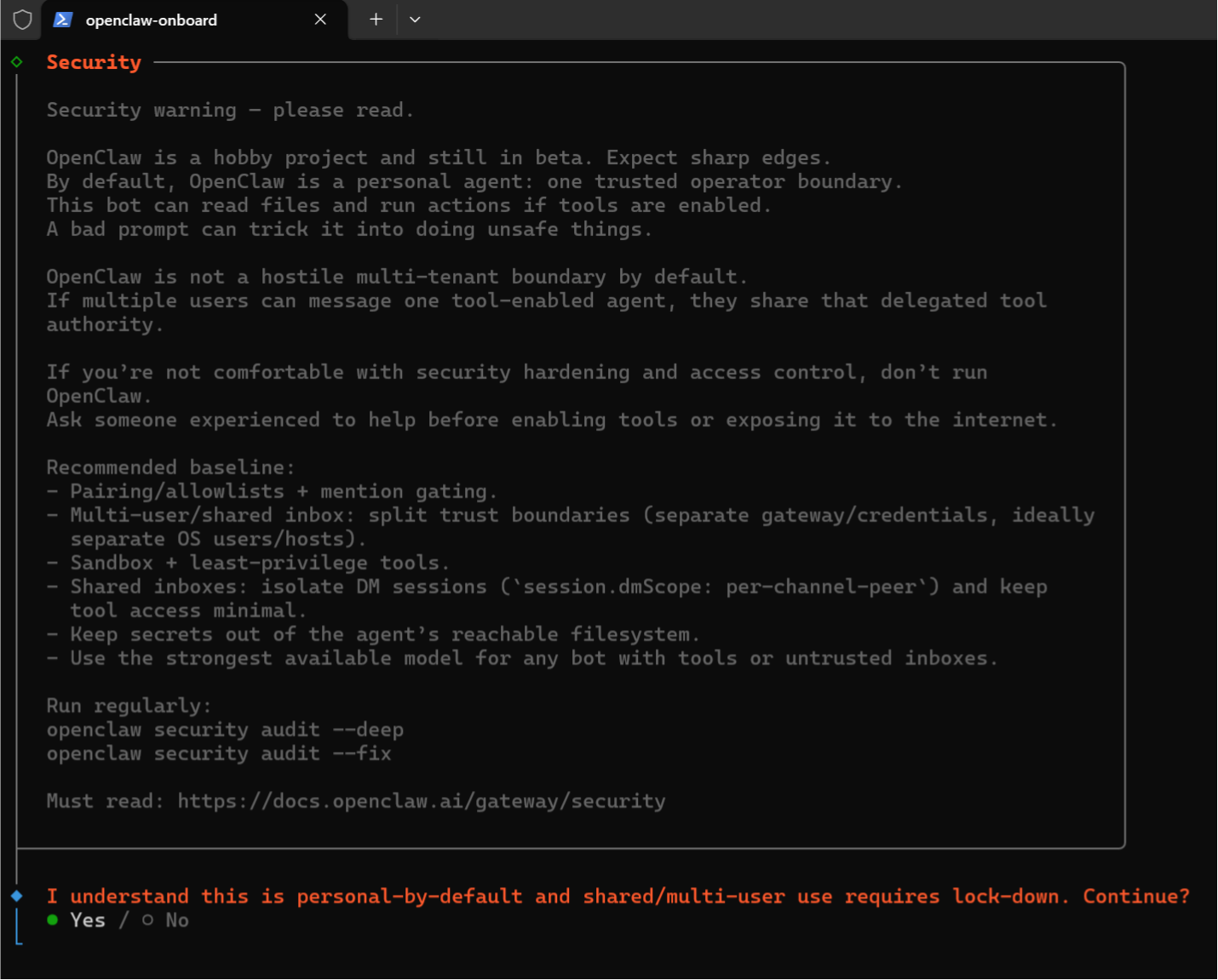Click the 'openclaw security audit --fix' command
The image size is (1218, 980).
[x=219, y=754]
